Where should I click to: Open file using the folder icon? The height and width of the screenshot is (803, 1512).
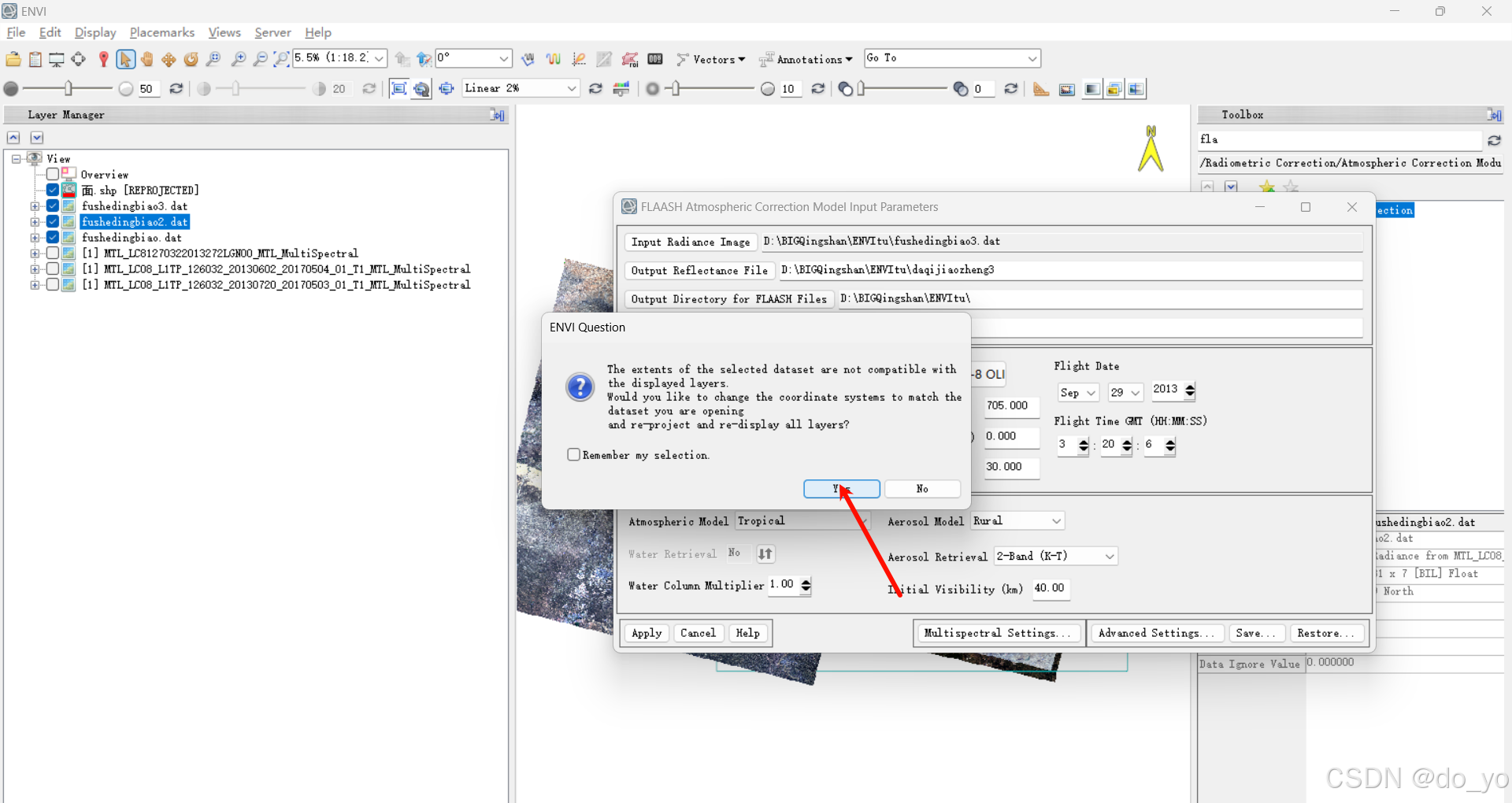tap(13, 59)
